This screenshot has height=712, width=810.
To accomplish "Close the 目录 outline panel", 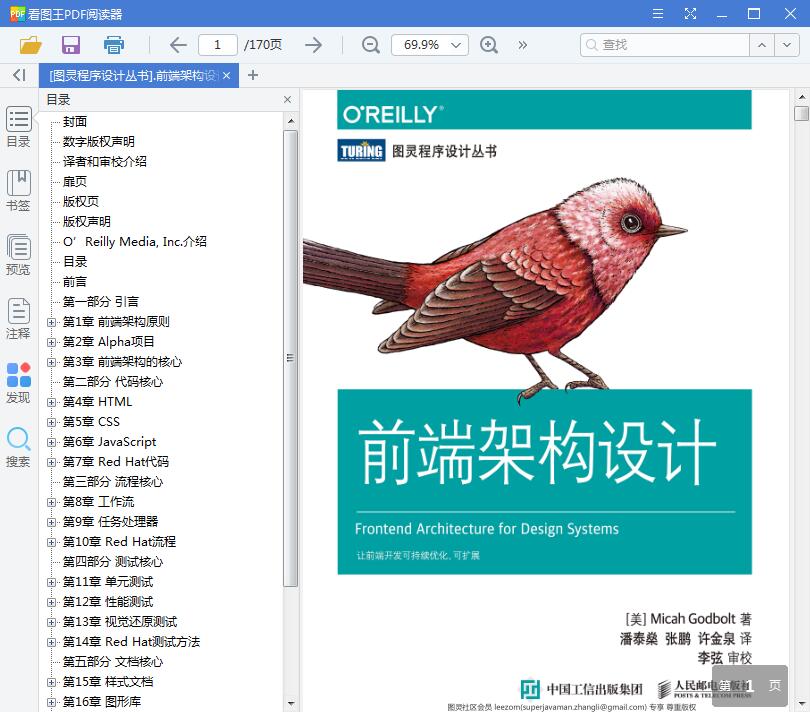I will coord(288,99).
